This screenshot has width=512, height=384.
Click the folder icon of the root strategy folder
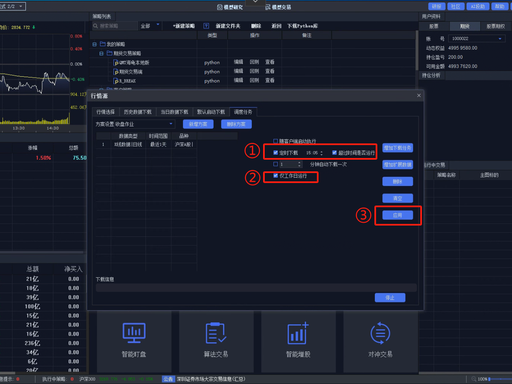pos(103,44)
